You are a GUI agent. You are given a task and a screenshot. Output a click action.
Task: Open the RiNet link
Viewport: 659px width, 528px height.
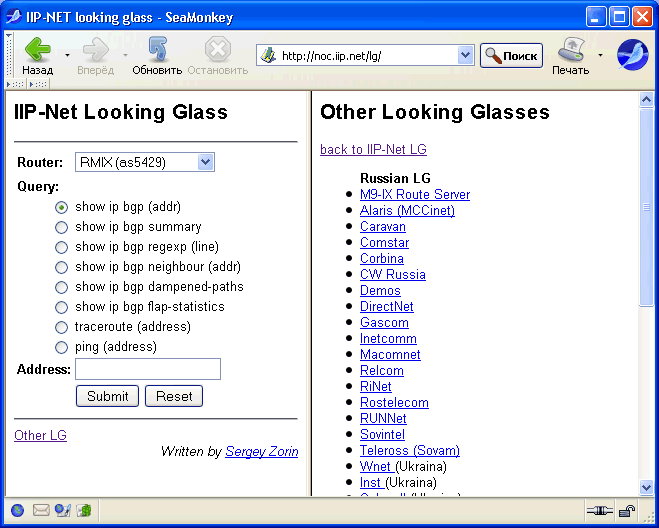pos(376,386)
